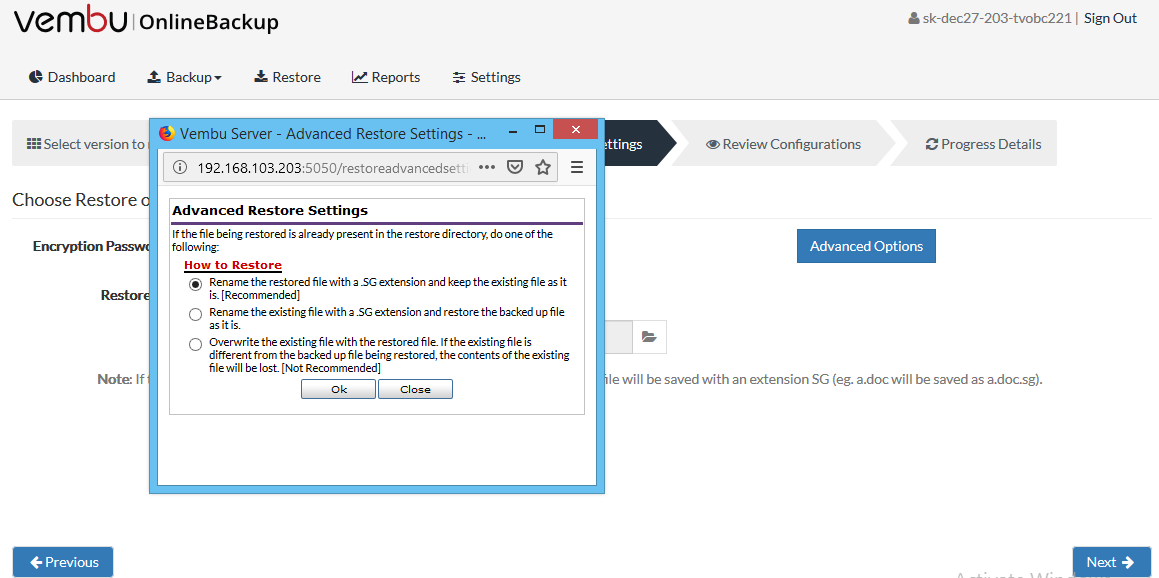Click the How to Restore link
The width and height of the screenshot is (1159, 578).
233,265
